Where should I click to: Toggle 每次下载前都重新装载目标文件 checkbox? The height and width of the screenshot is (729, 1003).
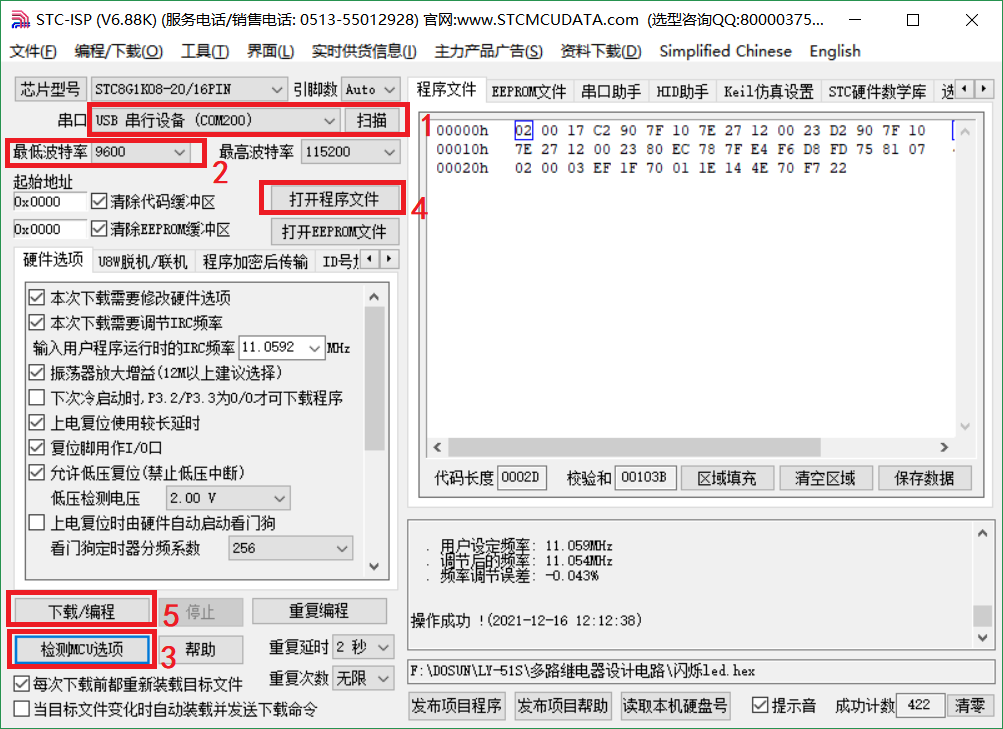(x=21, y=684)
